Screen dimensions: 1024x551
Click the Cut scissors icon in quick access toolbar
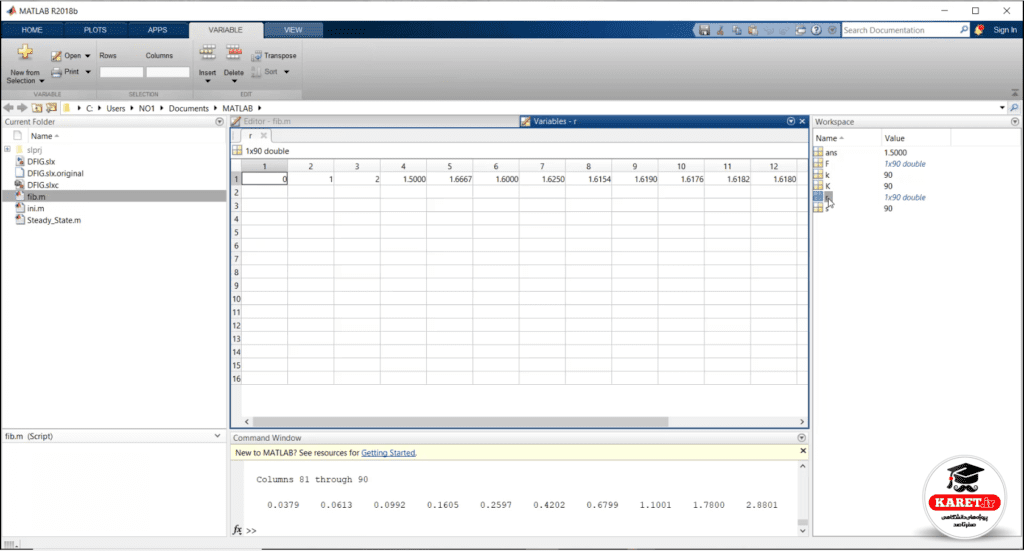pyautogui.click(x=720, y=30)
